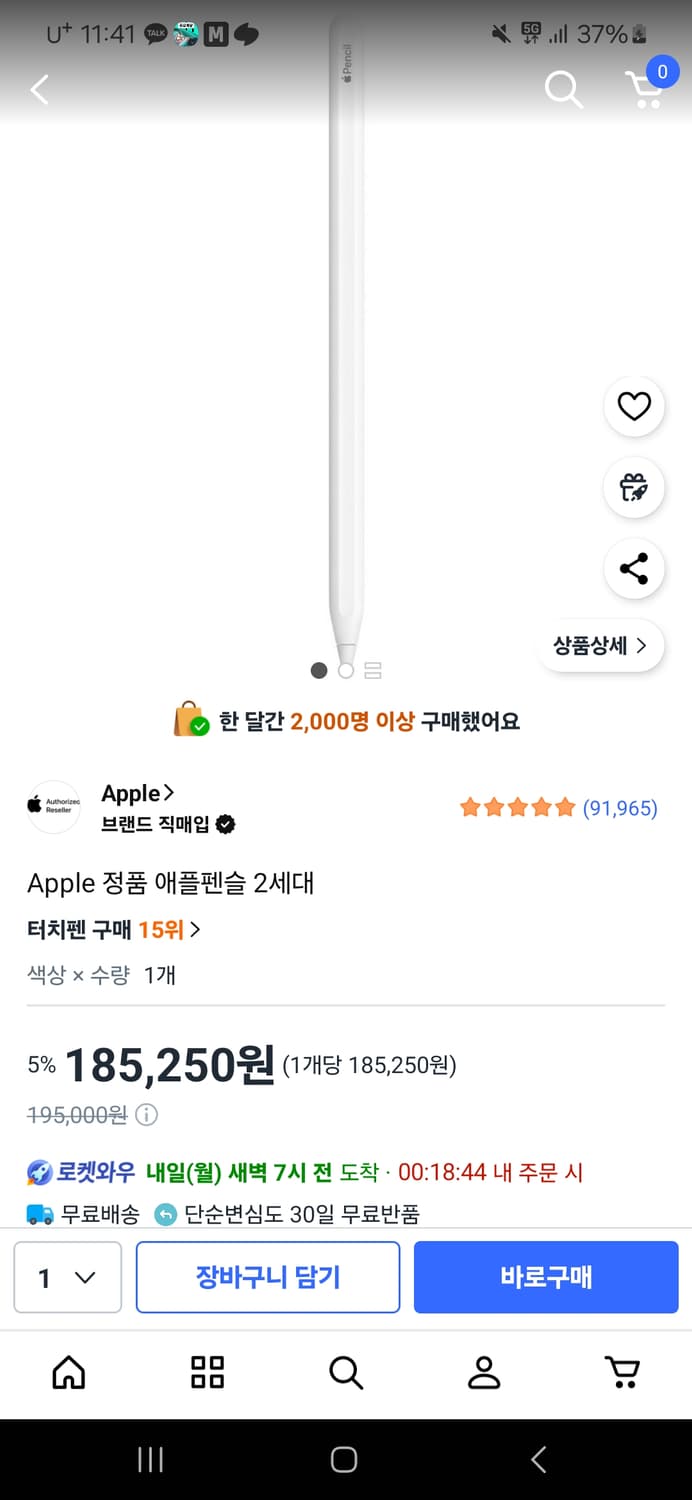Toggle the wishlist heart for this product

[634, 407]
